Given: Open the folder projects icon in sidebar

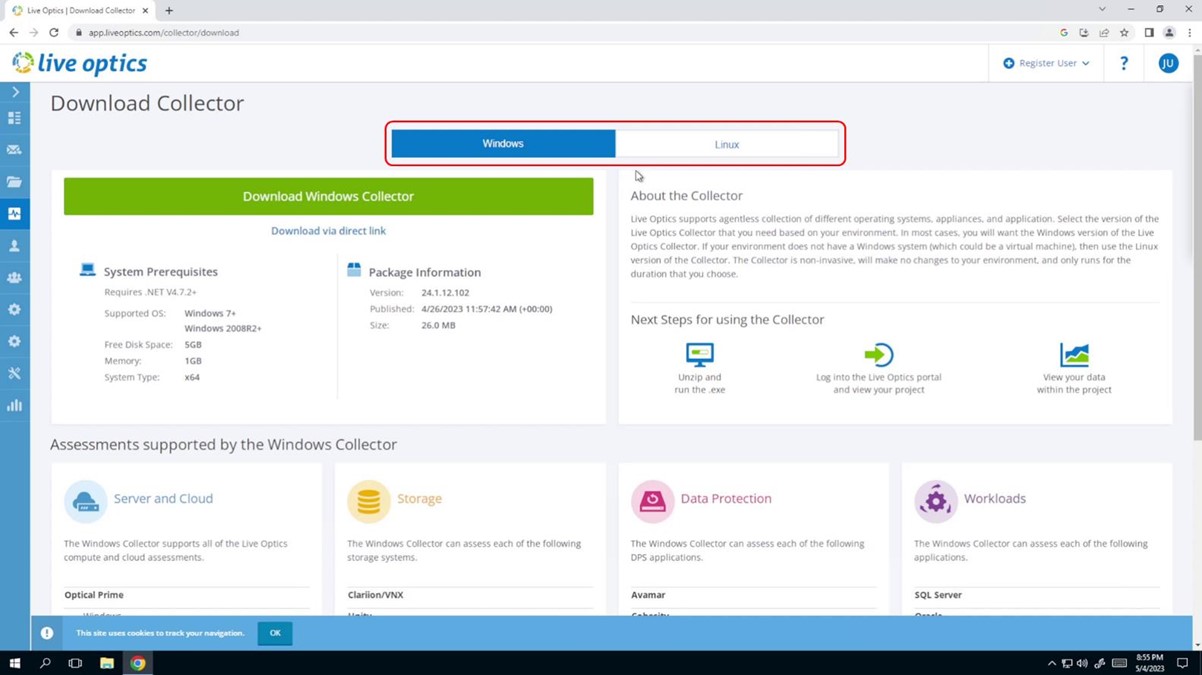Looking at the screenshot, I should (14, 182).
